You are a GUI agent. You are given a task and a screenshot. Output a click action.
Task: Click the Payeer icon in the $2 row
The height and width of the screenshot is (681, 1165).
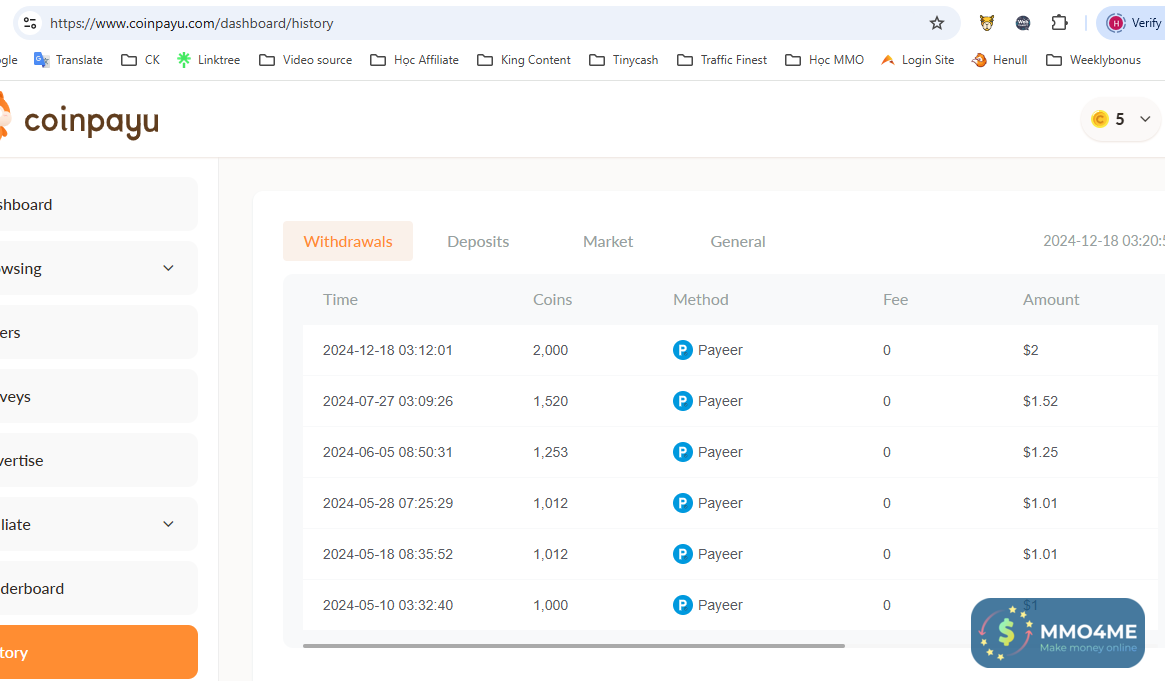coord(683,350)
